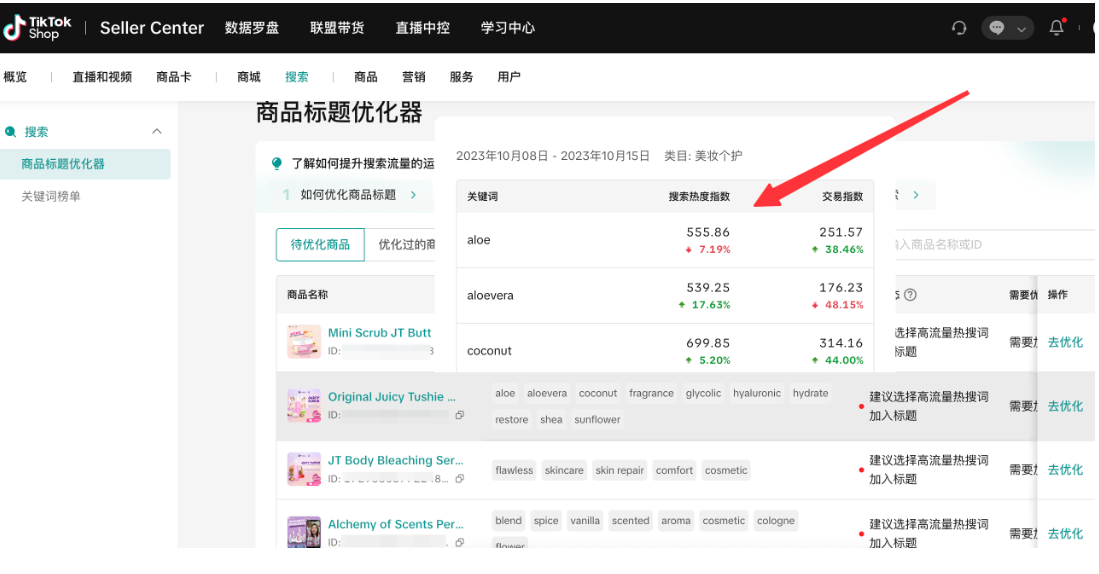Select the 待优化商品 tab
Screen dimensions: 1099x574
click(320, 245)
